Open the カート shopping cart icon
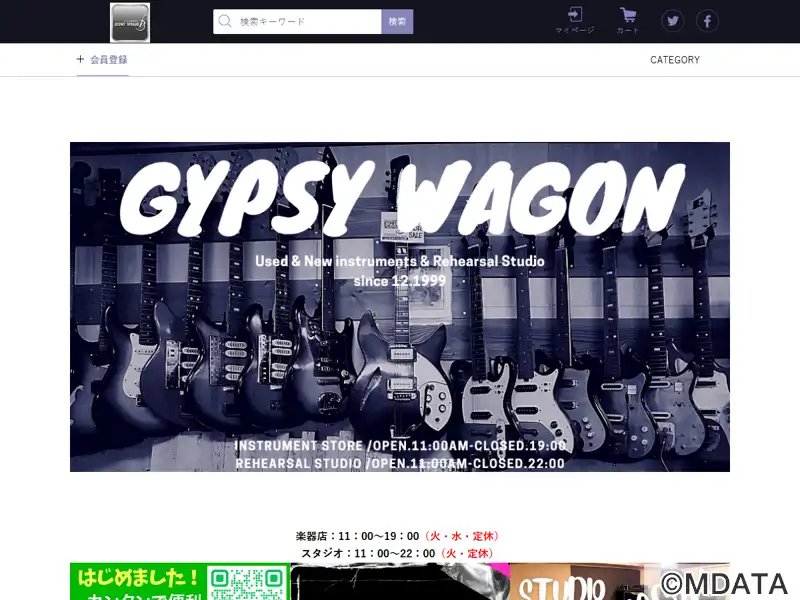Viewport: 800px width, 600px height. click(628, 20)
